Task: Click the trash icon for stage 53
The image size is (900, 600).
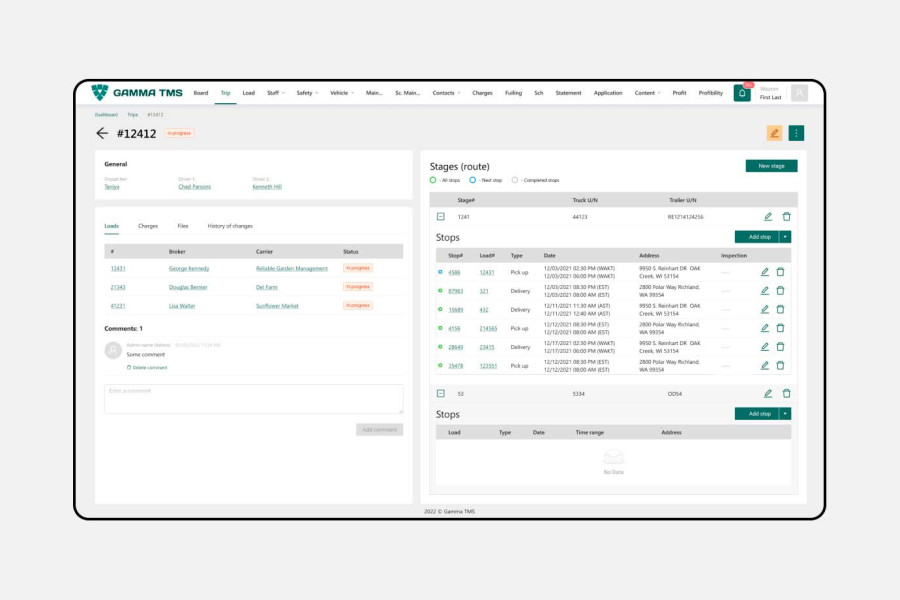Action: tap(786, 394)
